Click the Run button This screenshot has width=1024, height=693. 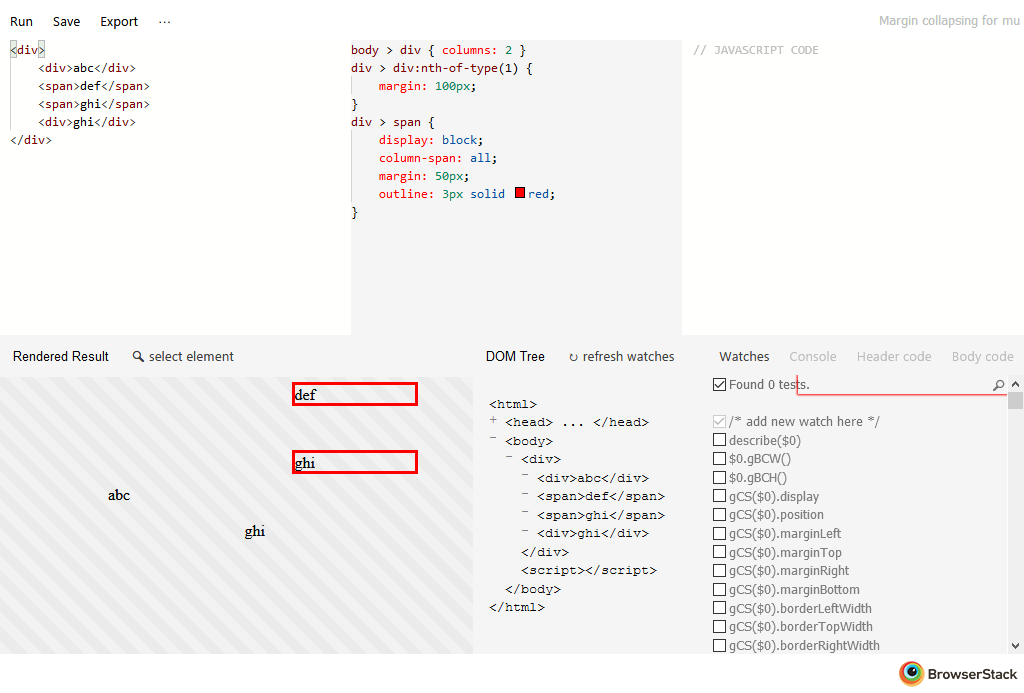(21, 22)
